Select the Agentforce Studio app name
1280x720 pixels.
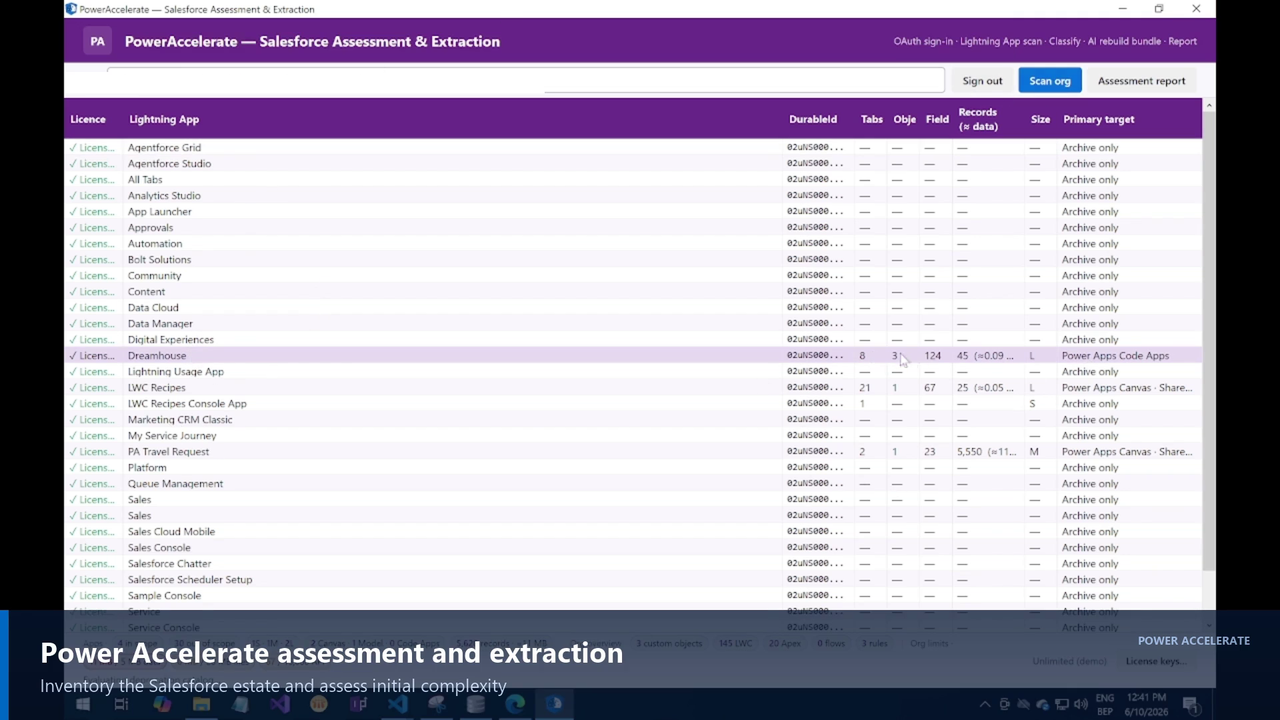[x=169, y=164]
